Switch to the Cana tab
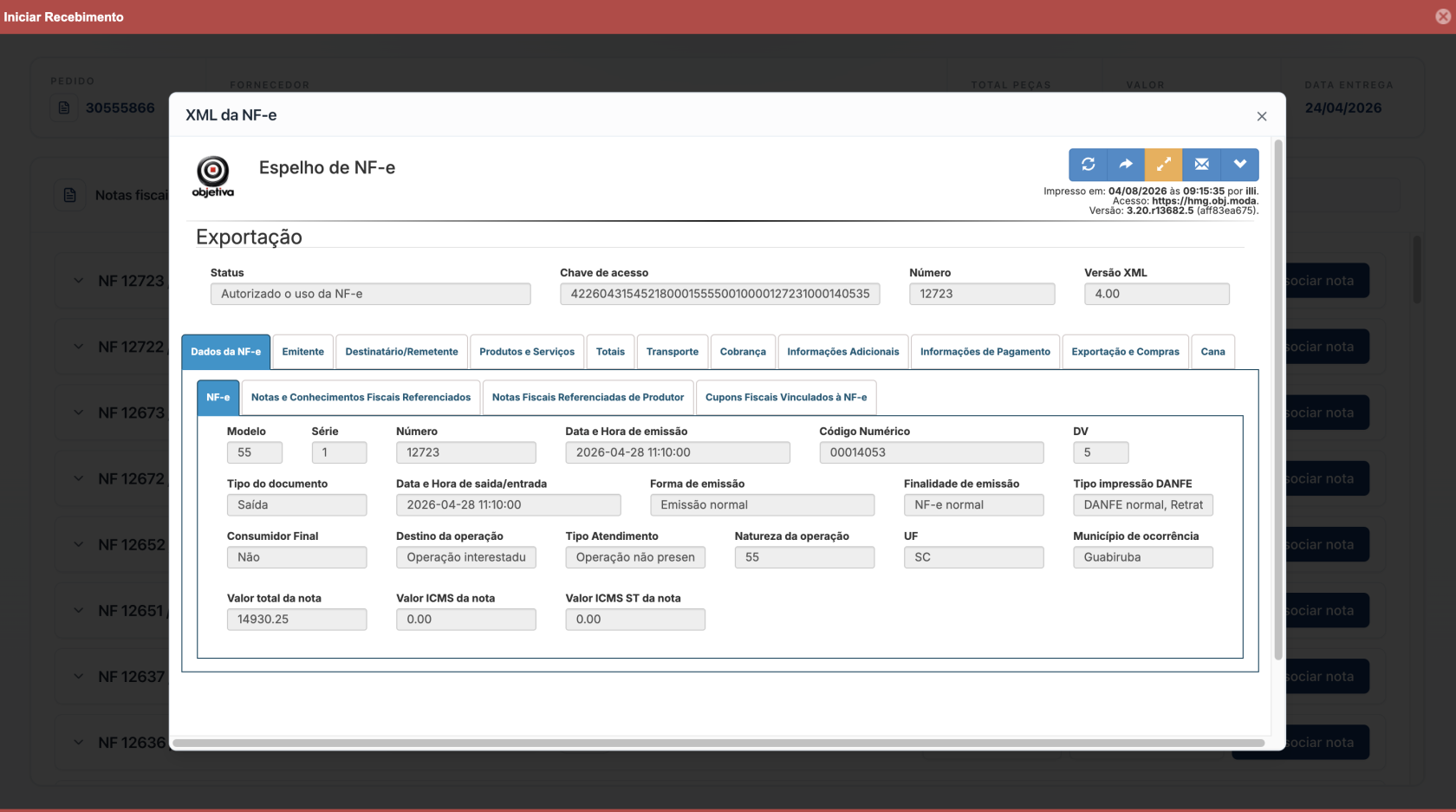 [1212, 352]
